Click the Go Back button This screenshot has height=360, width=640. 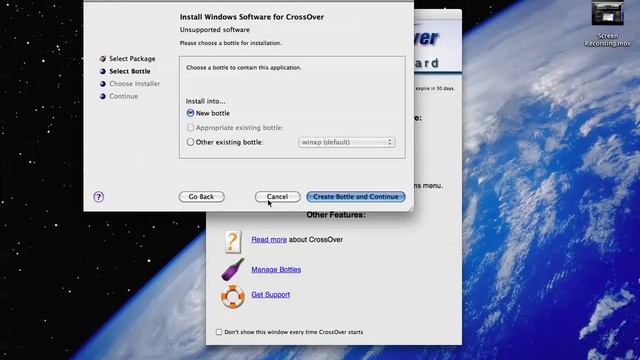click(202, 197)
